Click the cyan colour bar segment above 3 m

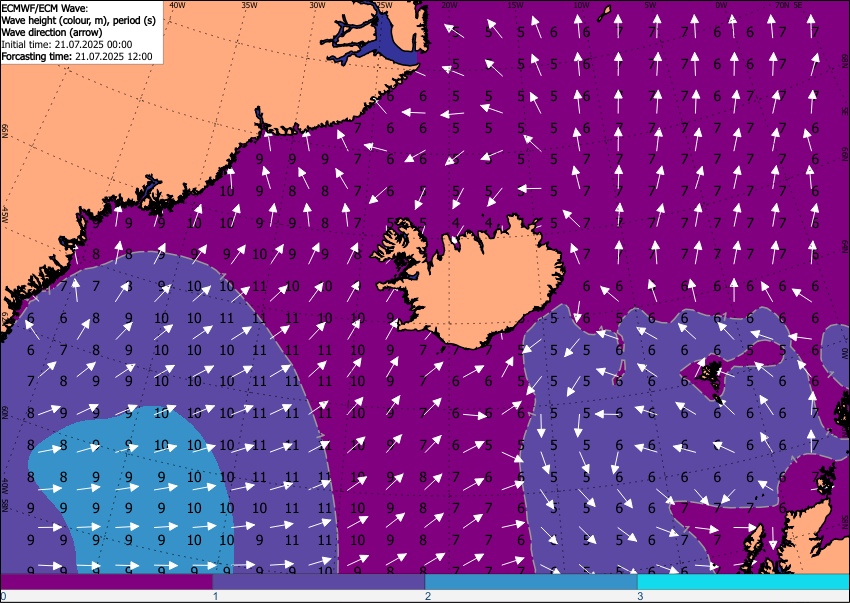(743, 582)
